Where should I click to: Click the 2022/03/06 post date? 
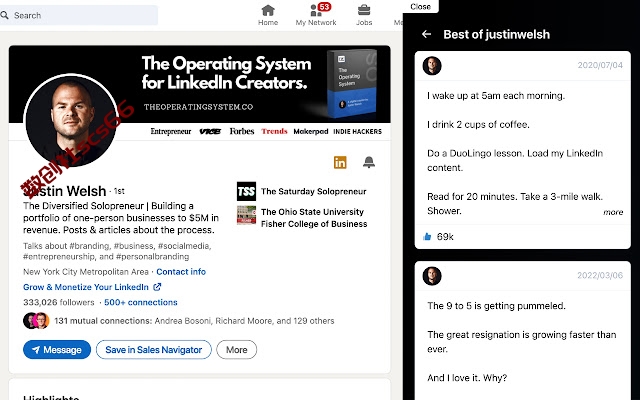click(600, 276)
